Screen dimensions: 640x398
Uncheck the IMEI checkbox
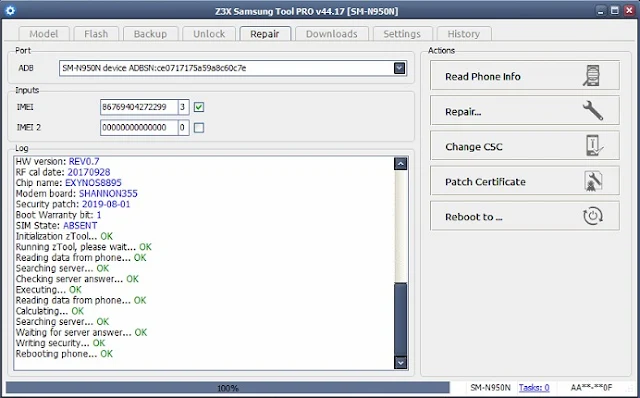point(199,107)
